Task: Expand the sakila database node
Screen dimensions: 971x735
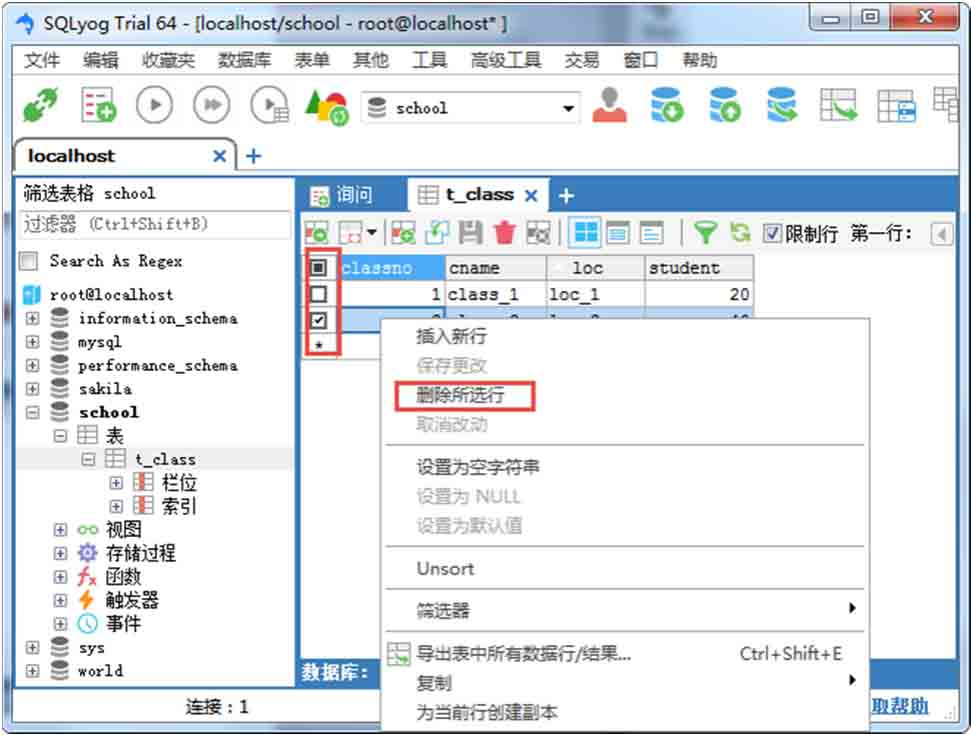Action: click(32, 389)
